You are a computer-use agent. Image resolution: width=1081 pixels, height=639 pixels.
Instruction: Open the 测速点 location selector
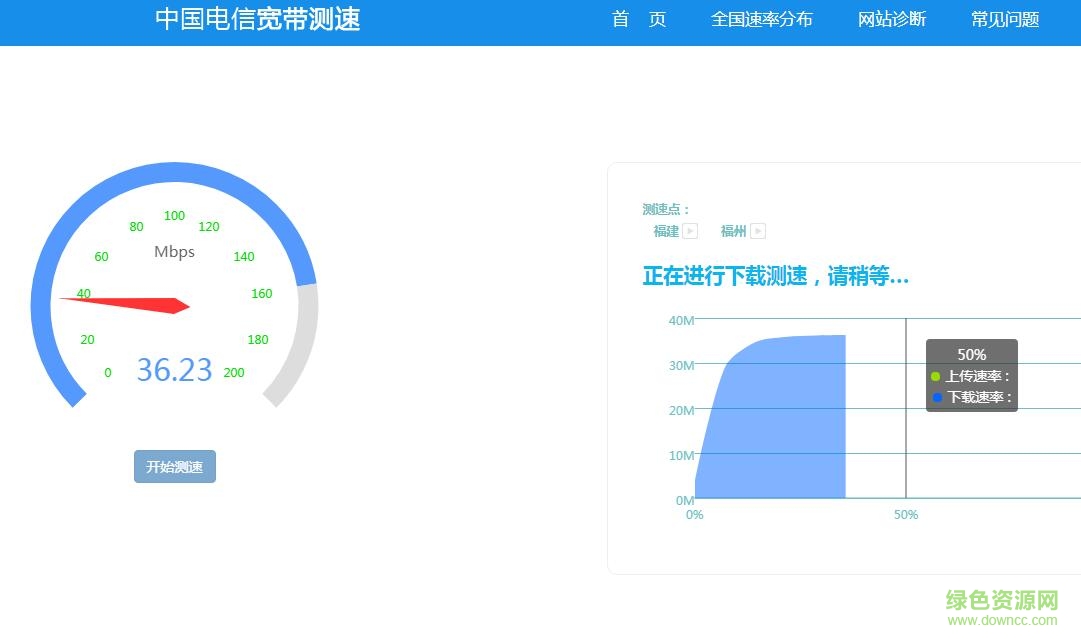(664, 209)
